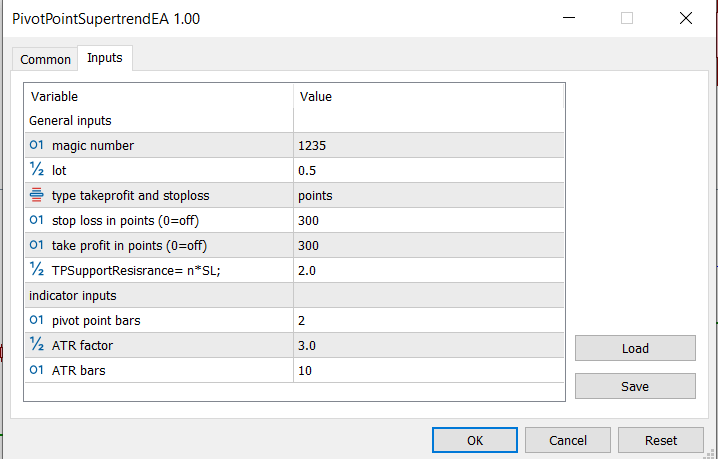Click the integer icon beside magic number

point(37,145)
